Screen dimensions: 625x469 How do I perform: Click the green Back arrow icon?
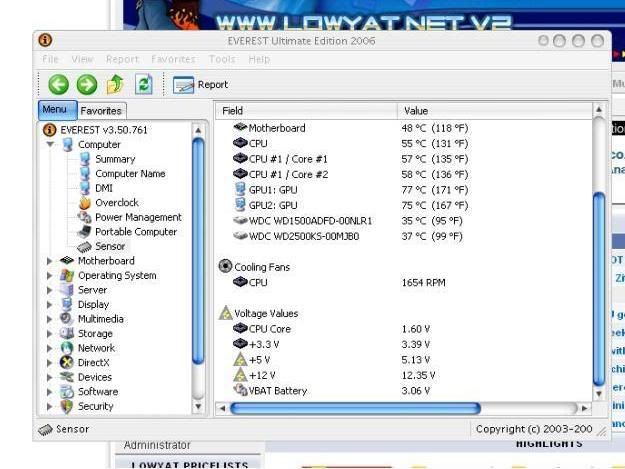click(x=58, y=85)
